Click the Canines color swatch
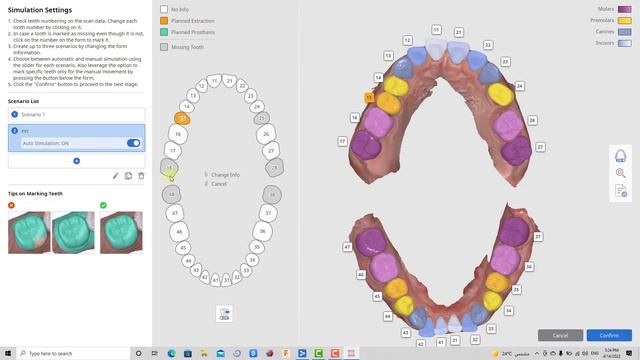The height and width of the screenshot is (360, 640). coord(624,32)
